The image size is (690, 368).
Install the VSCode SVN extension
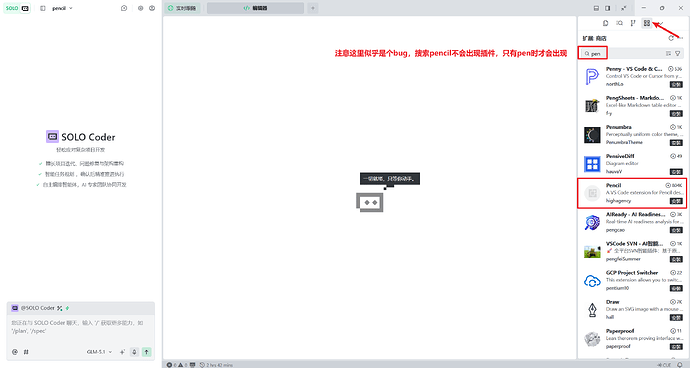(676, 259)
